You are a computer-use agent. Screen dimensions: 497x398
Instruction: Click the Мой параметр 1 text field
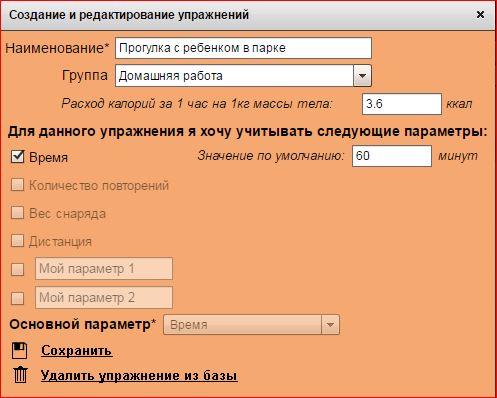click(104, 268)
